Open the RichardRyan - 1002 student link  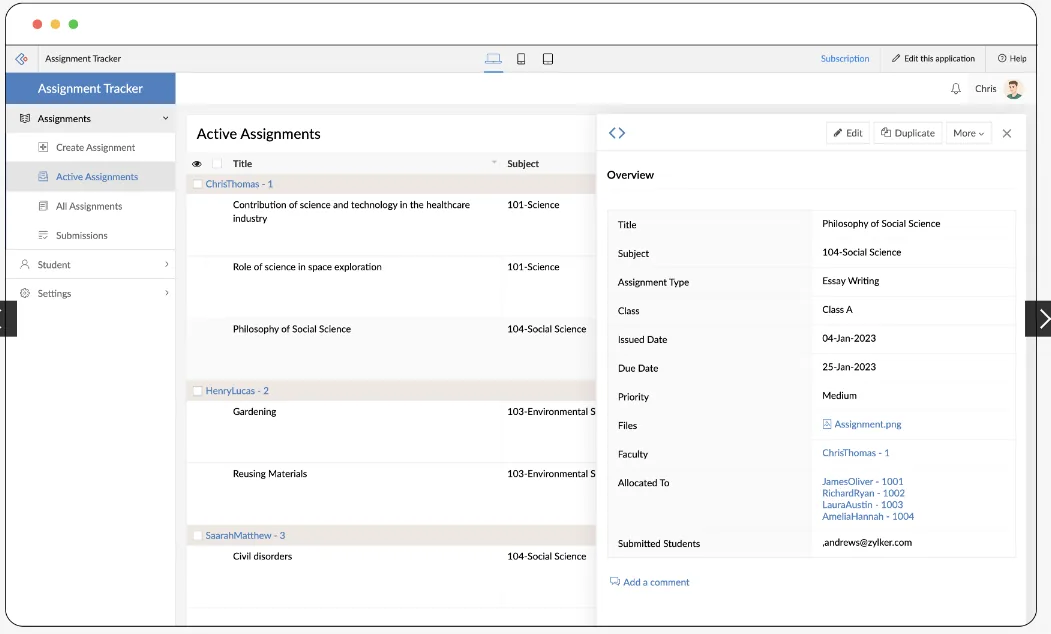coord(863,493)
